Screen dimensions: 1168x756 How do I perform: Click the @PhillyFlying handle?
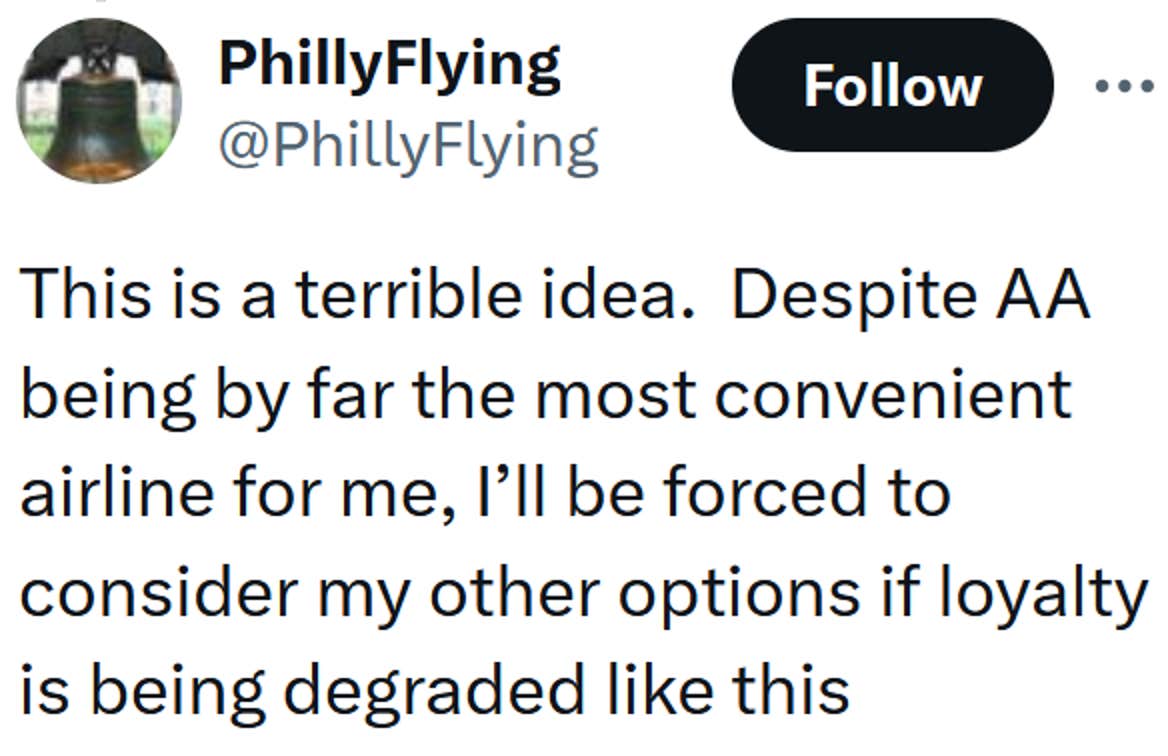click(x=408, y=146)
